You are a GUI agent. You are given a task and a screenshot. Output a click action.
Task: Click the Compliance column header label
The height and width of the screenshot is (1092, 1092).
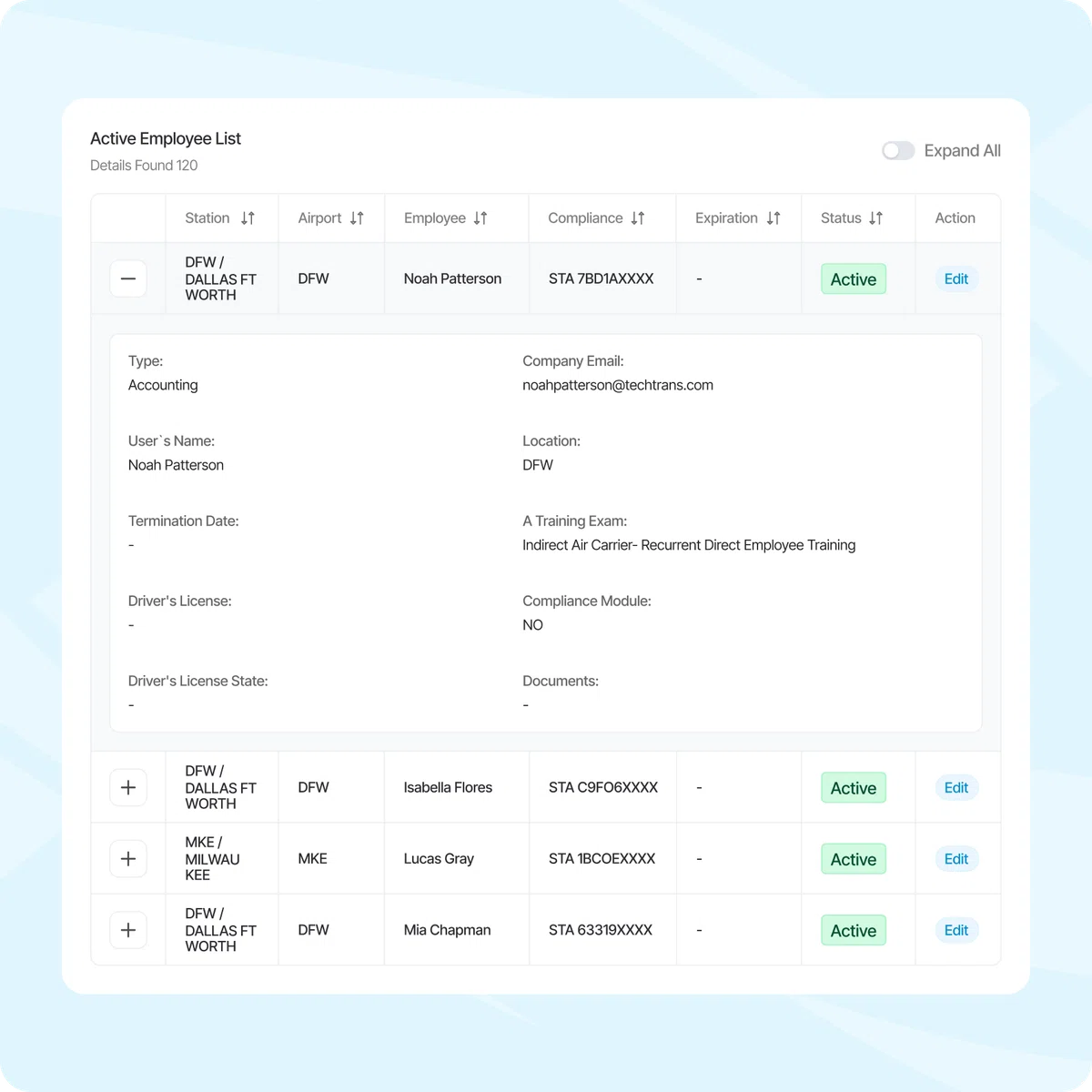pyautogui.click(x=585, y=218)
